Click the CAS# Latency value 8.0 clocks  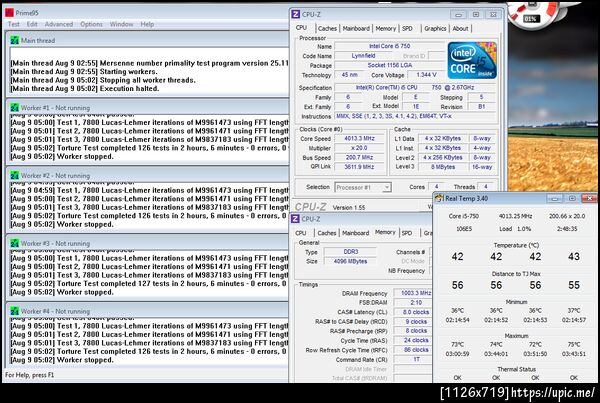pyautogui.click(x=414, y=312)
